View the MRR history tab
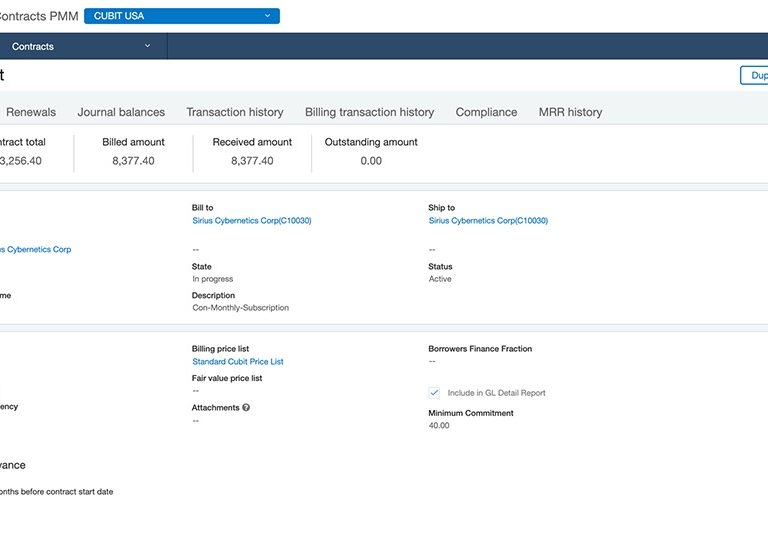The width and height of the screenshot is (768, 536). click(x=570, y=112)
